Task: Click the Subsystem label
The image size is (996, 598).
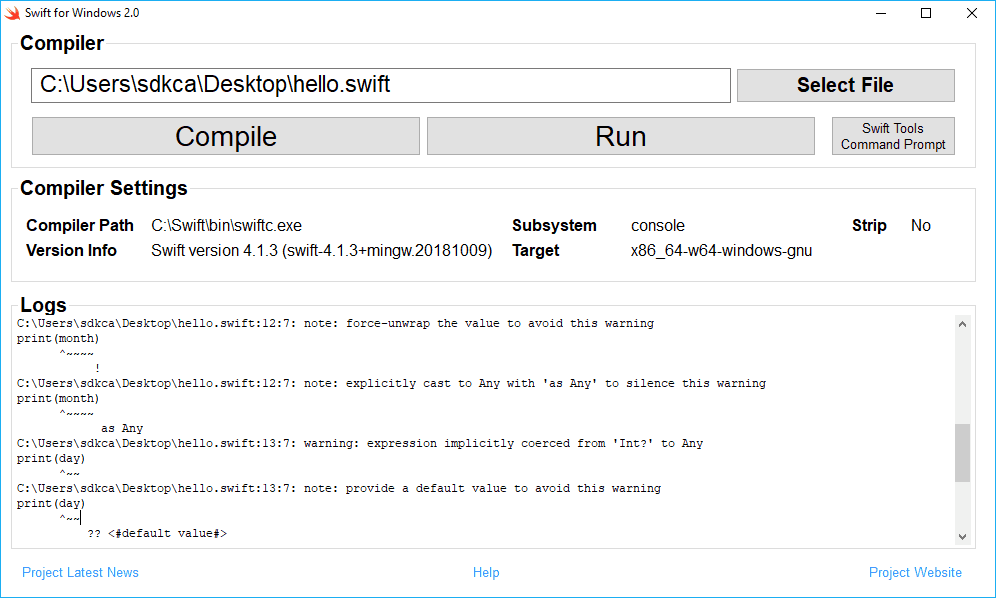Action: point(554,226)
